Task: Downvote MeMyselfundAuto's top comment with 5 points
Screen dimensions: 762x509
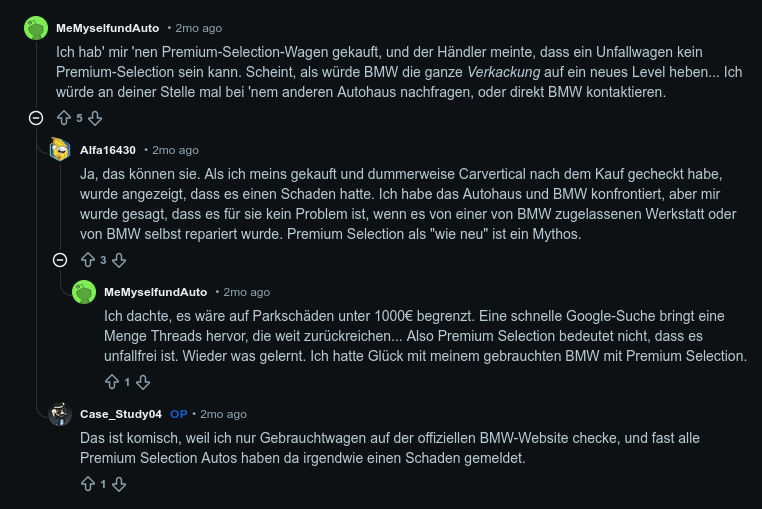Action: pos(95,118)
